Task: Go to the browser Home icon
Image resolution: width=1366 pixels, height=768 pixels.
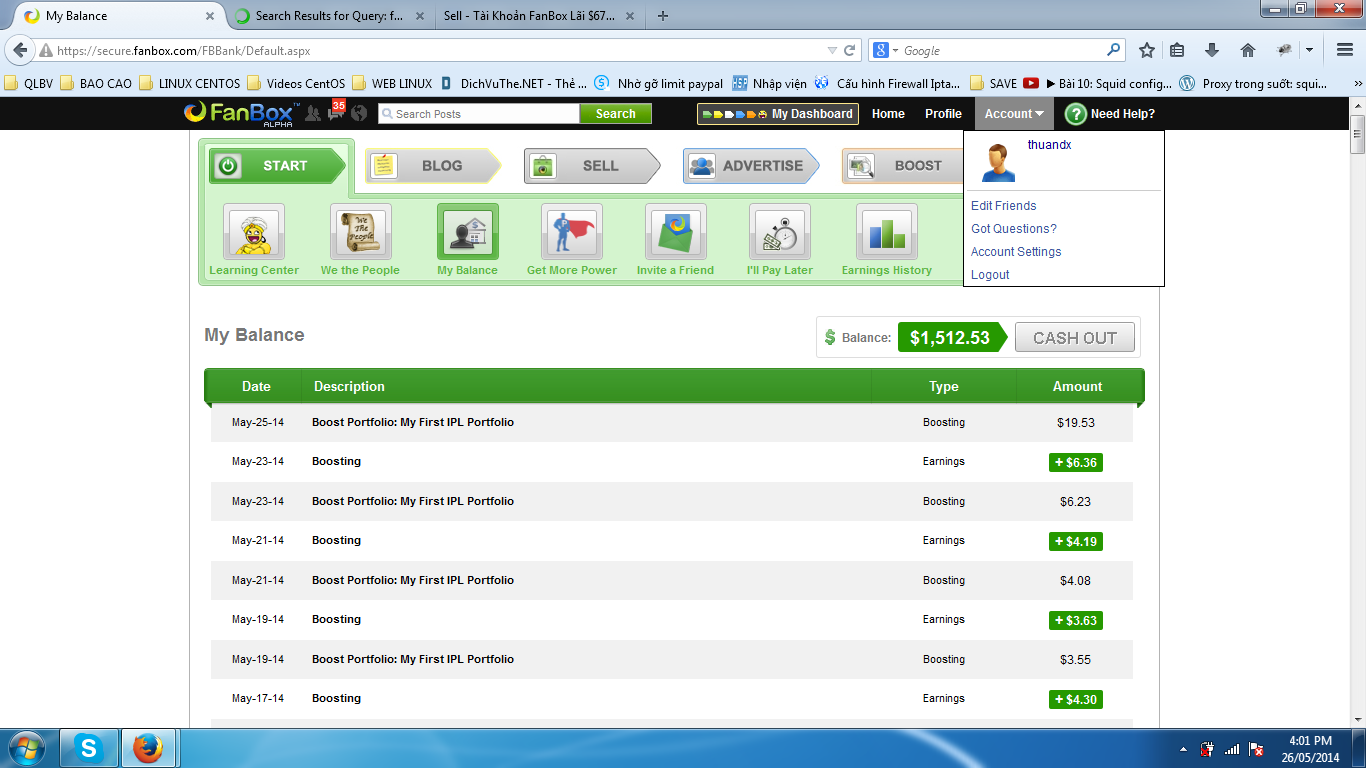Action: point(1247,50)
